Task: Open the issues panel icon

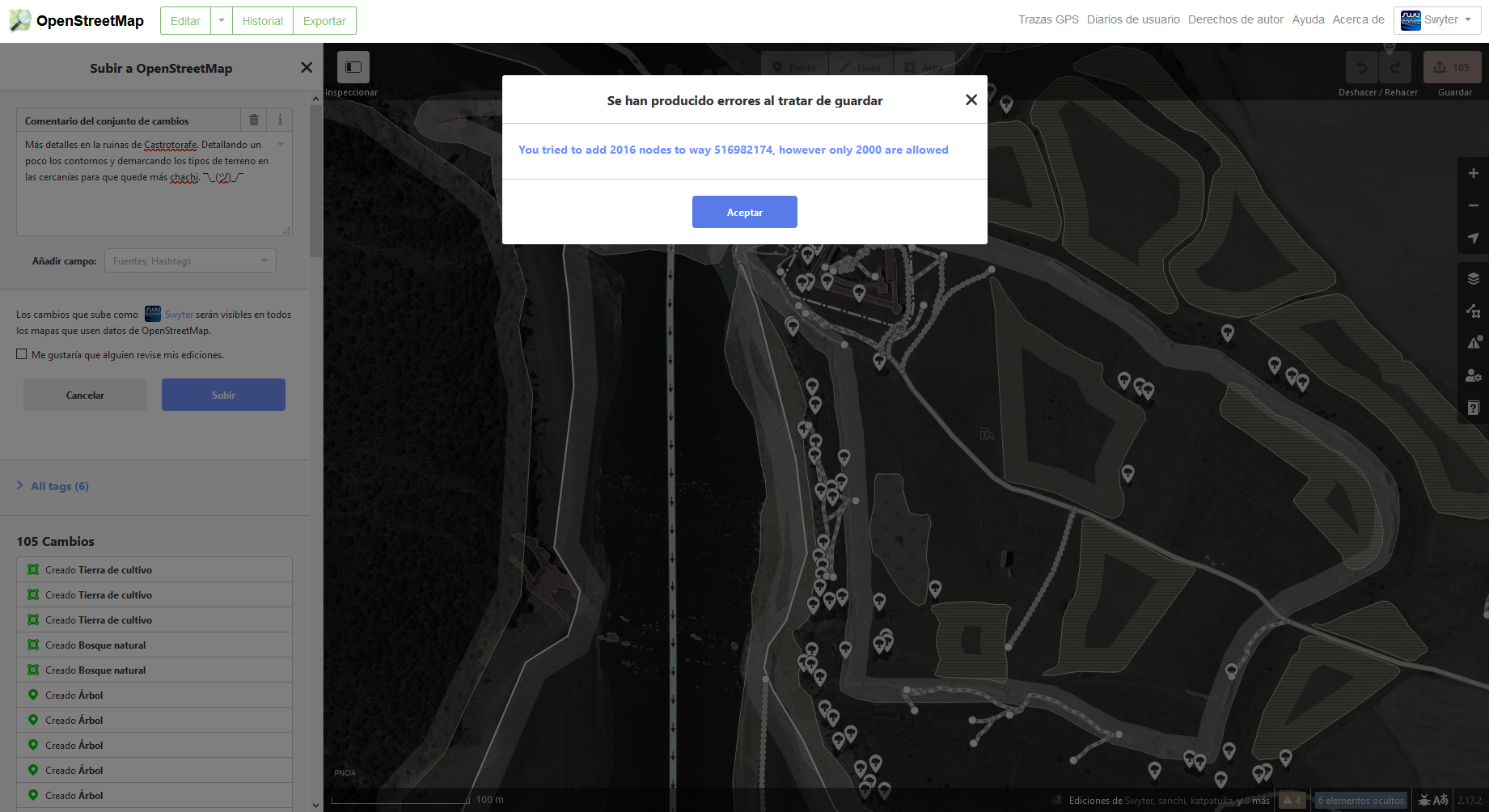Action: 1473,343
